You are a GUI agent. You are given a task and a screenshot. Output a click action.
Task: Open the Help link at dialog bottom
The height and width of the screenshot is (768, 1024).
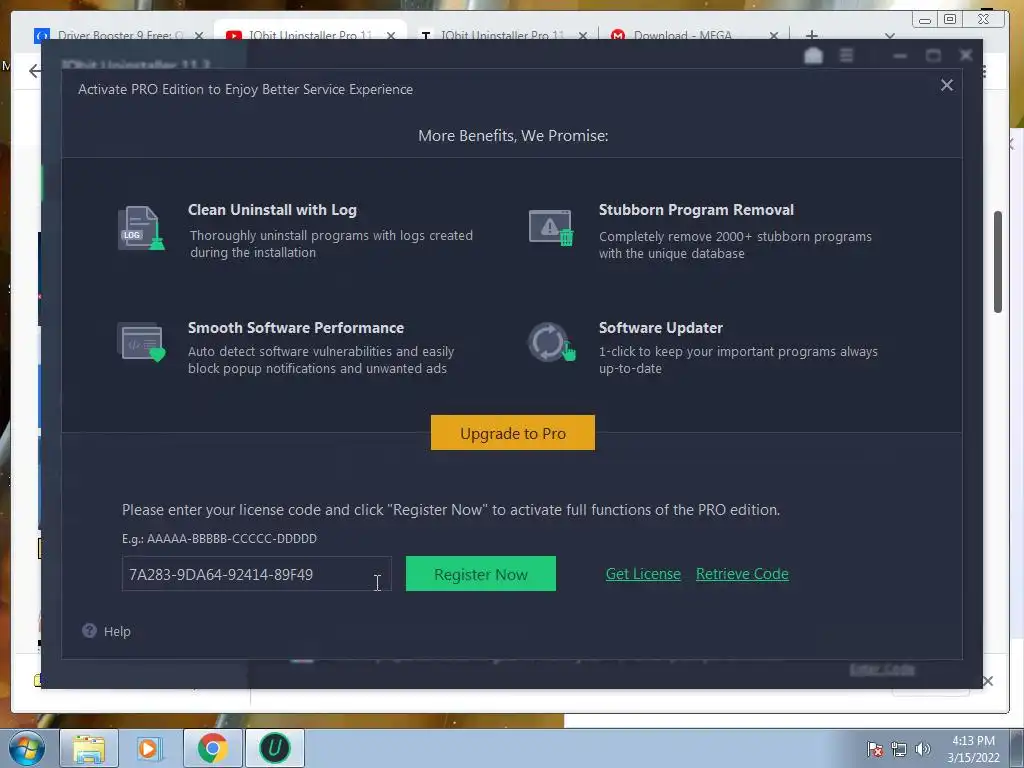[117, 632]
